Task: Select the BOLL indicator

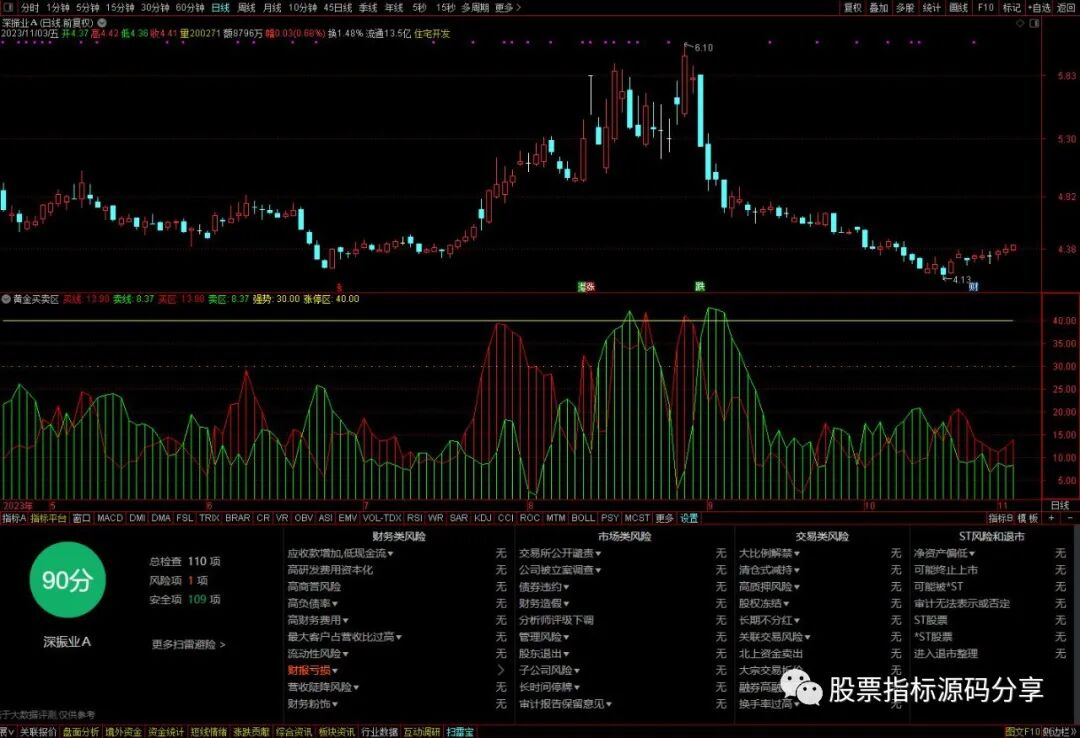Action: point(583,517)
